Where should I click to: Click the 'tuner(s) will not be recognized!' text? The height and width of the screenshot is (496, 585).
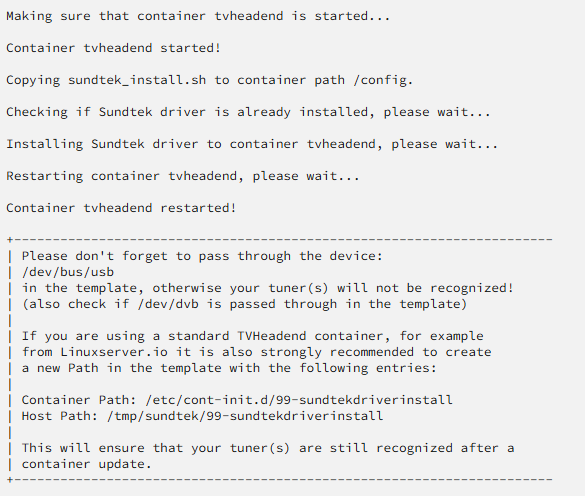pos(391,288)
